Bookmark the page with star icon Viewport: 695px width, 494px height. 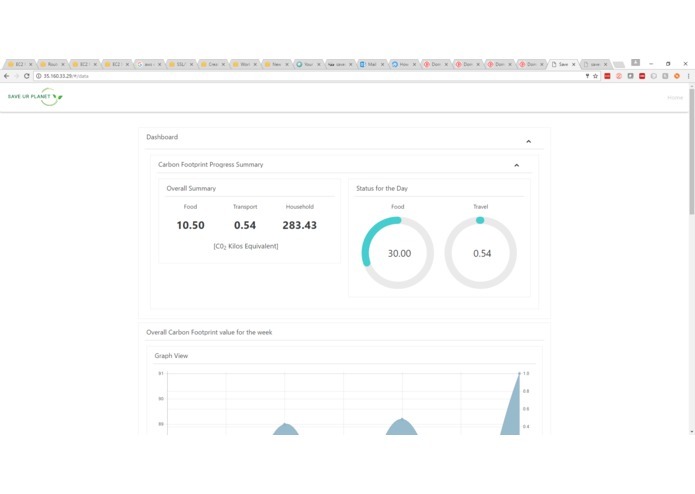(595, 76)
